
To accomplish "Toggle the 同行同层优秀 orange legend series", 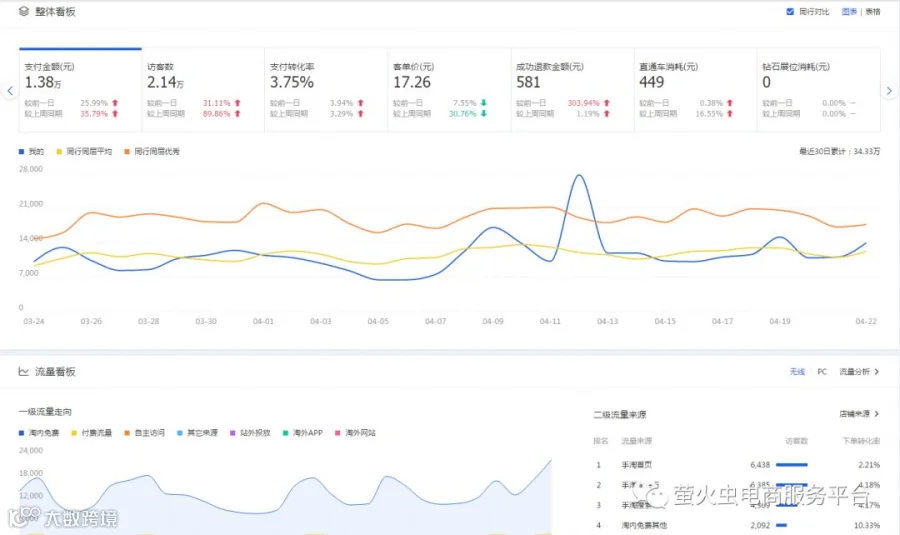I will coord(152,152).
